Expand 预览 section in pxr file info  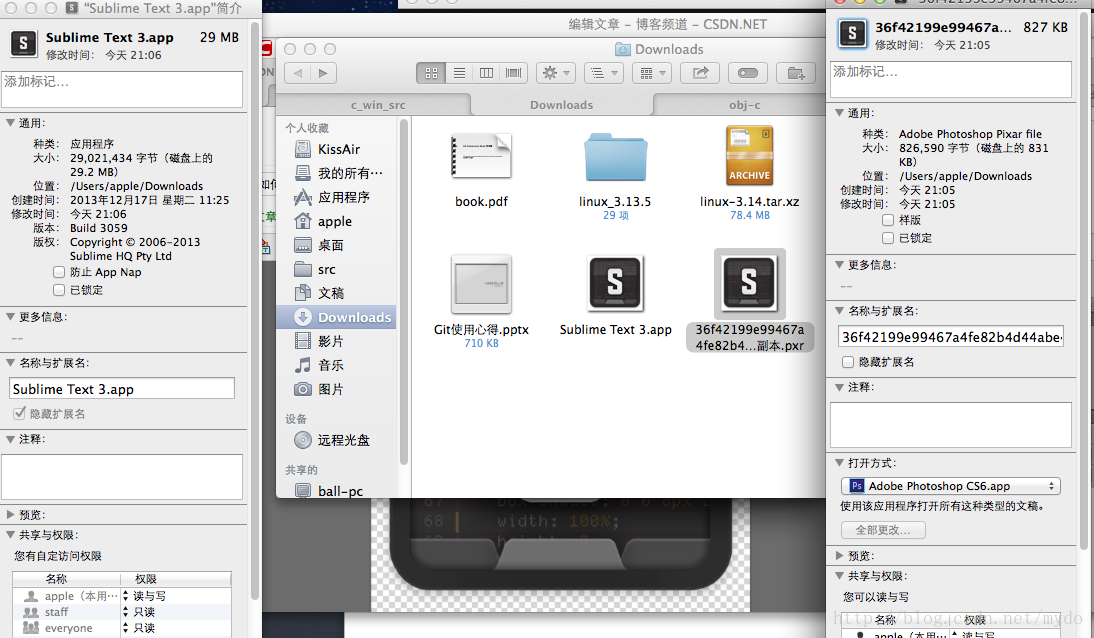pyautogui.click(x=839, y=556)
